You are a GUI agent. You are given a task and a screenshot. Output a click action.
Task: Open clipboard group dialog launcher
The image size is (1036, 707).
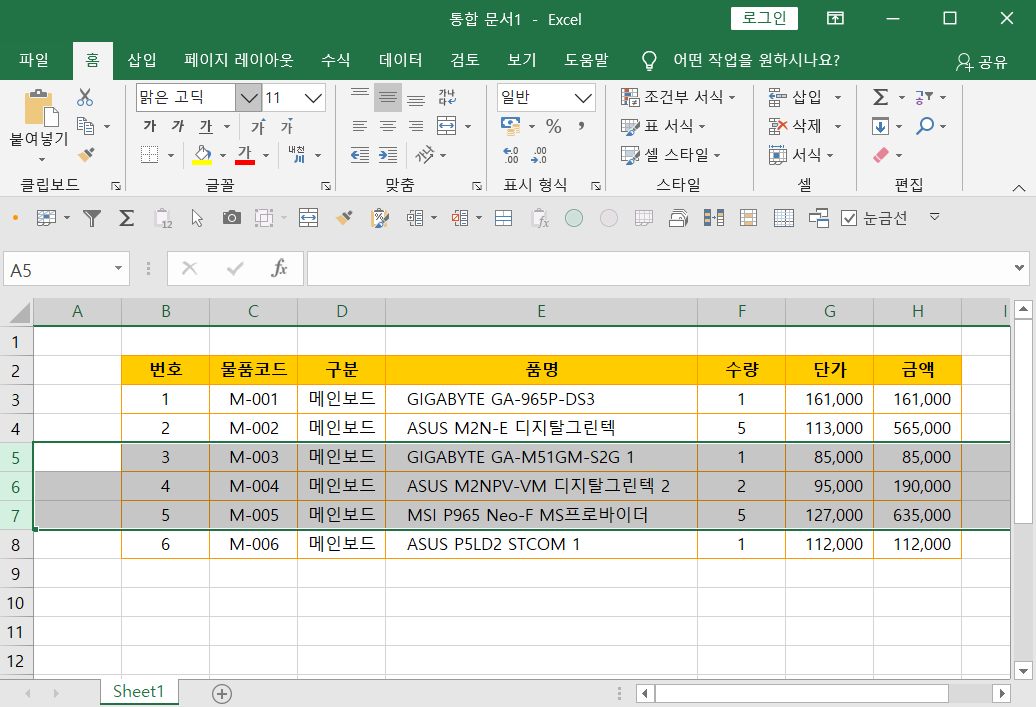click(x=116, y=186)
